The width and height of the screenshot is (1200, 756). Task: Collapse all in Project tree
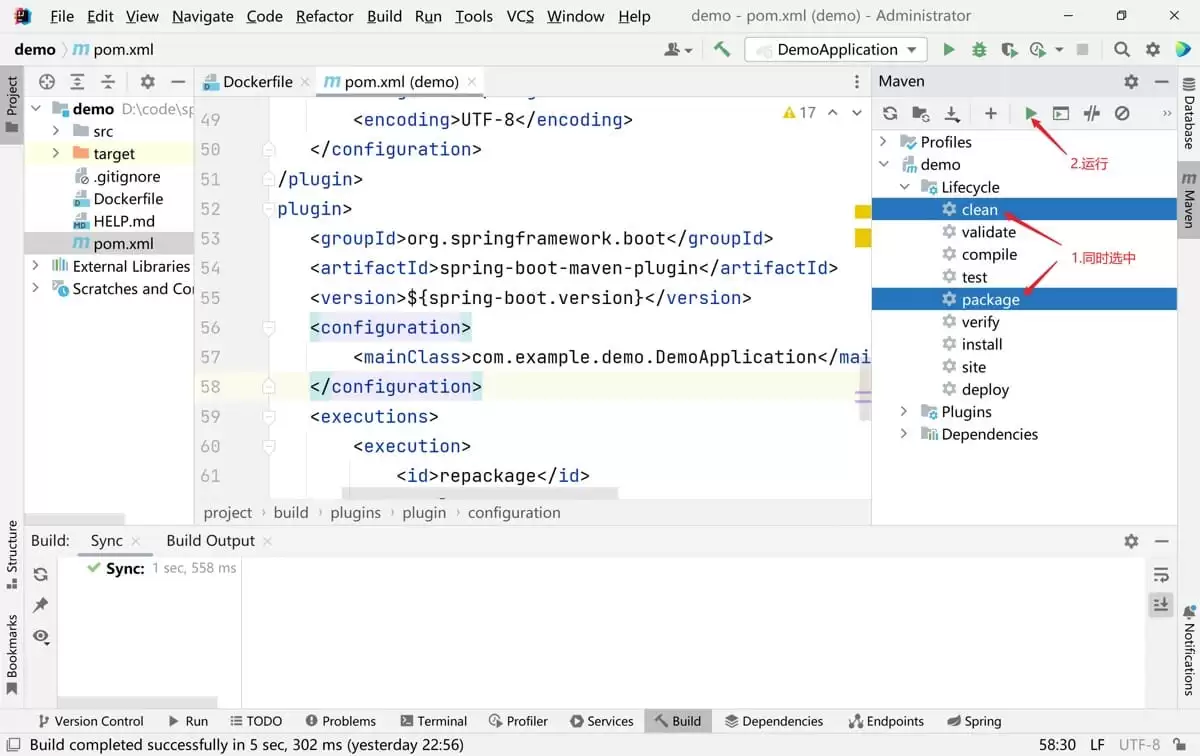(108, 82)
